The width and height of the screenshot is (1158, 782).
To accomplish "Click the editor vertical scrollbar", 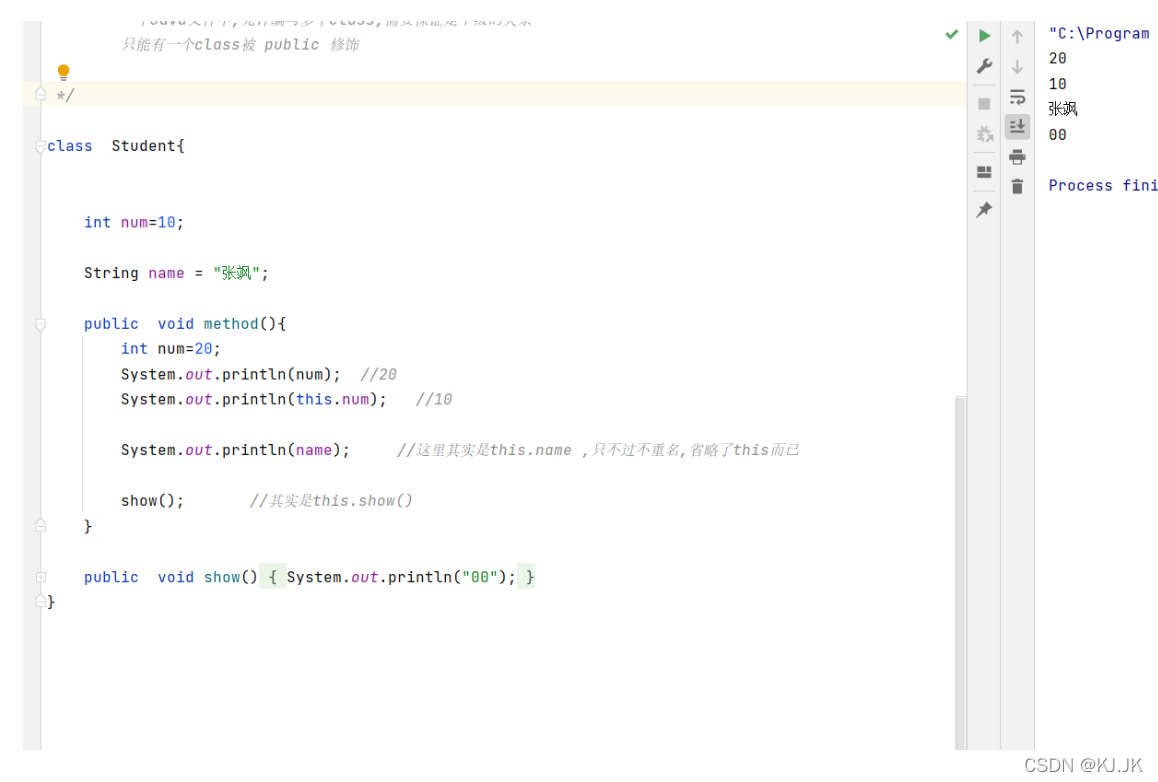I will pyautogui.click(x=961, y=570).
